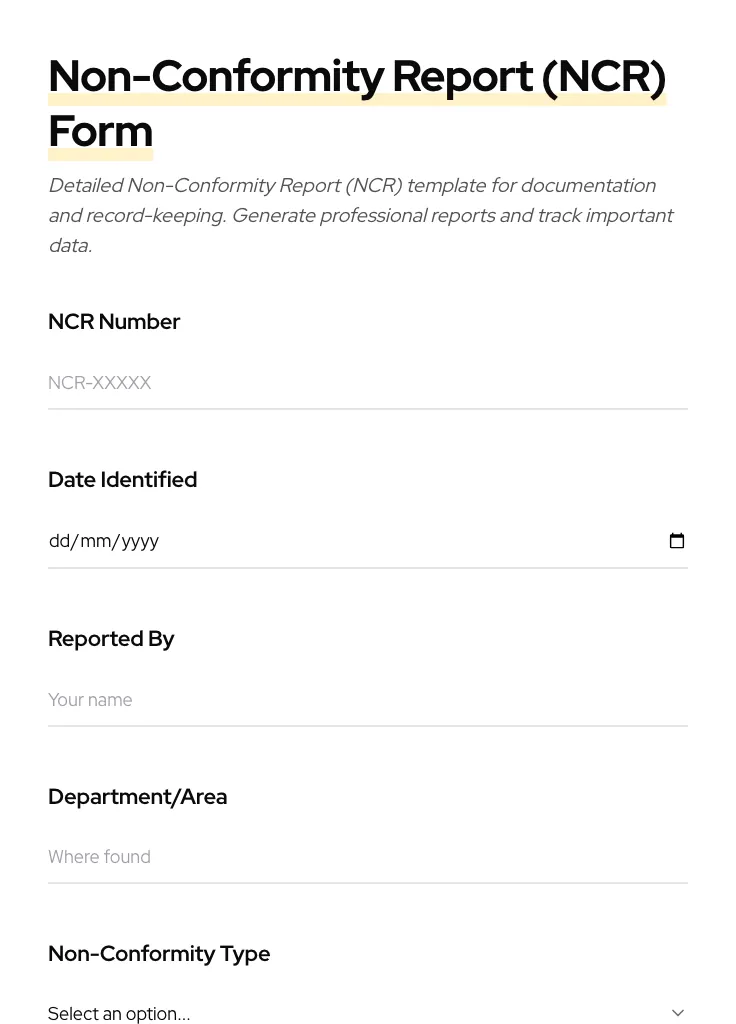Click the "Non-Conformity Type" label
This screenshot has height=1024, width=736.
[159, 954]
